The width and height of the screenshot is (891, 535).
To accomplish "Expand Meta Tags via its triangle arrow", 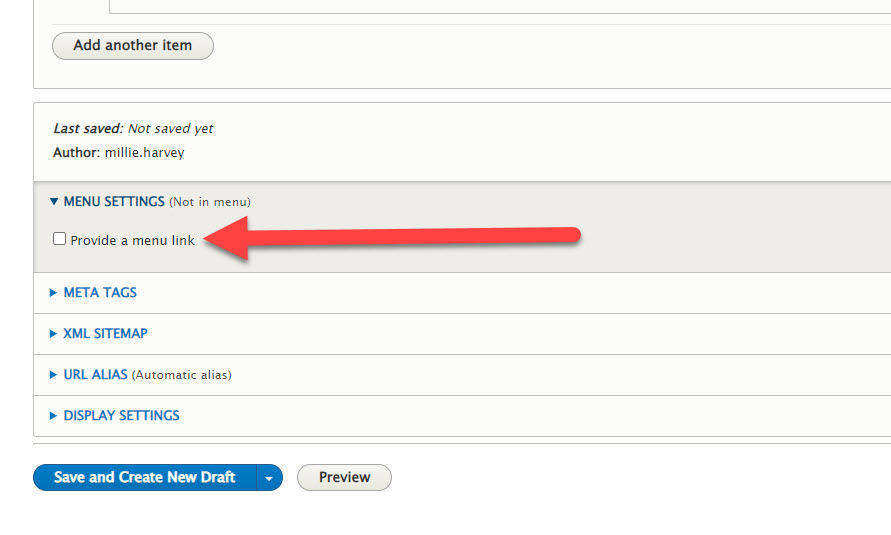I will click(53, 292).
